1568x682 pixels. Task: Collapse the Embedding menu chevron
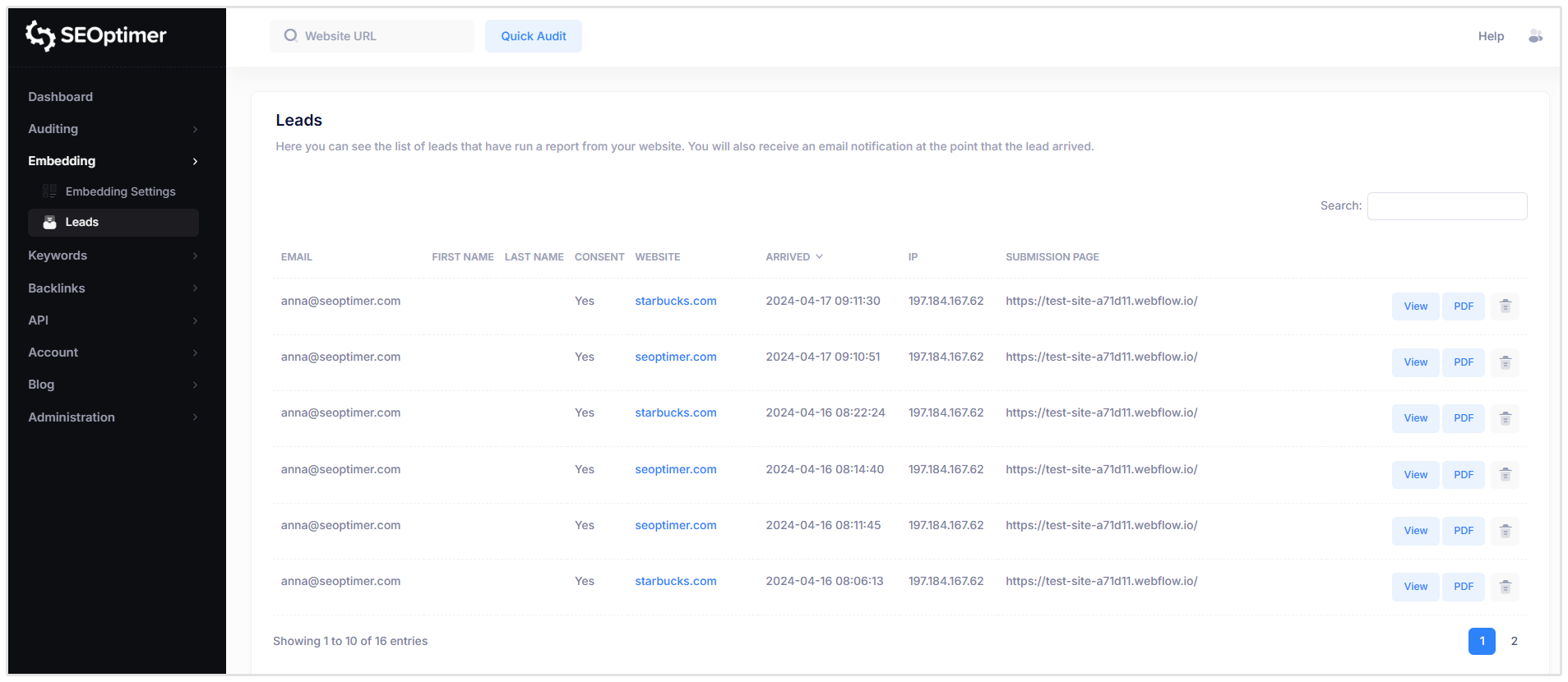coord(195,161)
